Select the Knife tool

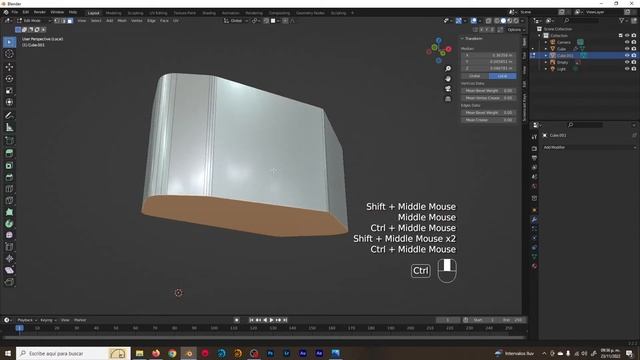(x=9, y=200)
